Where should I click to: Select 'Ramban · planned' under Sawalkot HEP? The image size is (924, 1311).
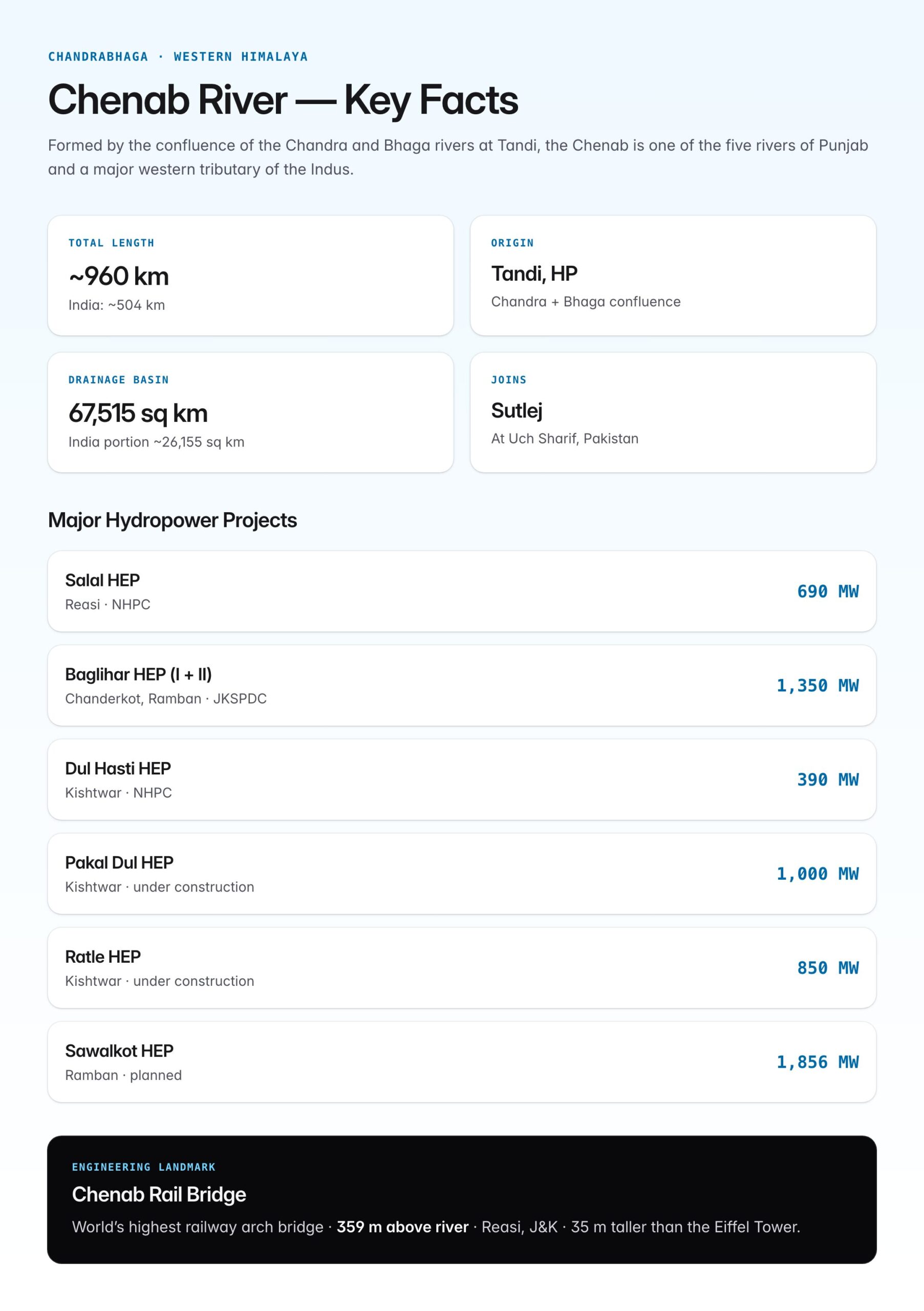point(123,1075)
